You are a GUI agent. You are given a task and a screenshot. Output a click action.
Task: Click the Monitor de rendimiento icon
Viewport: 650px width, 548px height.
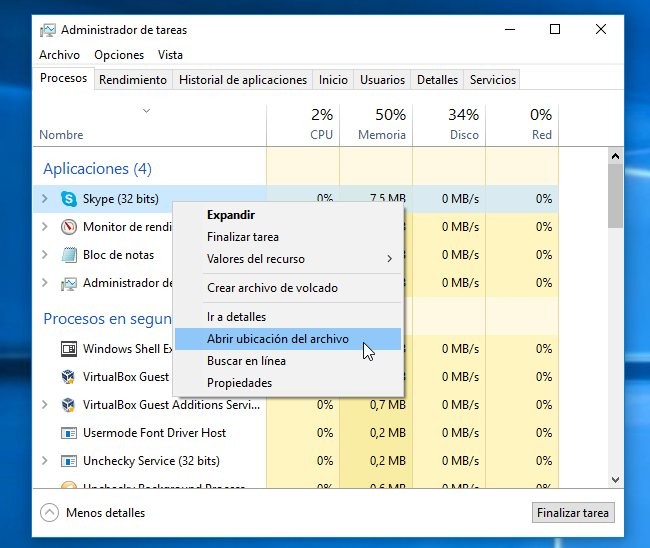[x=69, y=227]
